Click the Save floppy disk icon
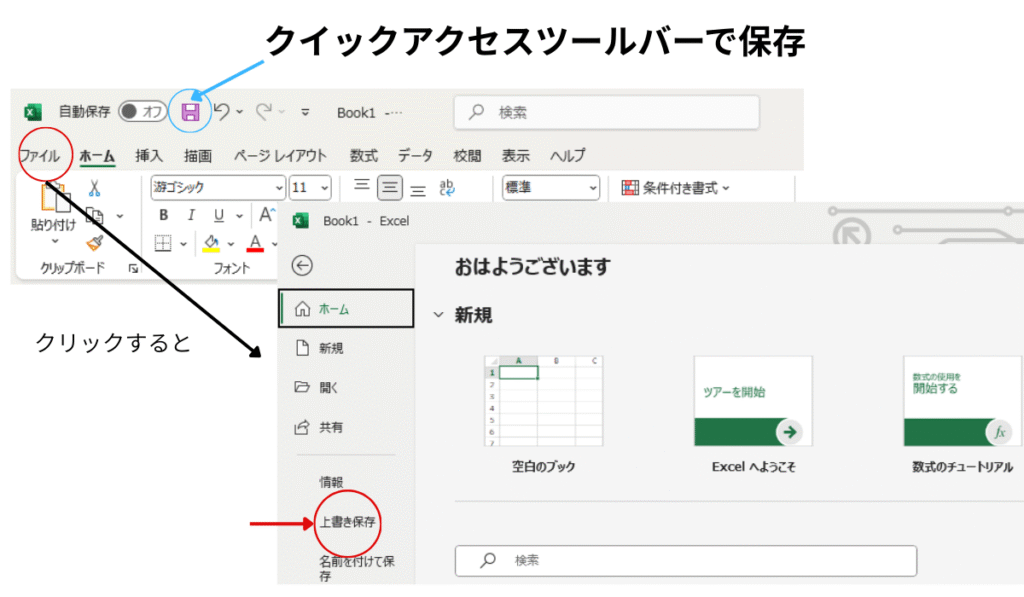The width and height of the screenshot is (1024, 597). coord(190,112)
